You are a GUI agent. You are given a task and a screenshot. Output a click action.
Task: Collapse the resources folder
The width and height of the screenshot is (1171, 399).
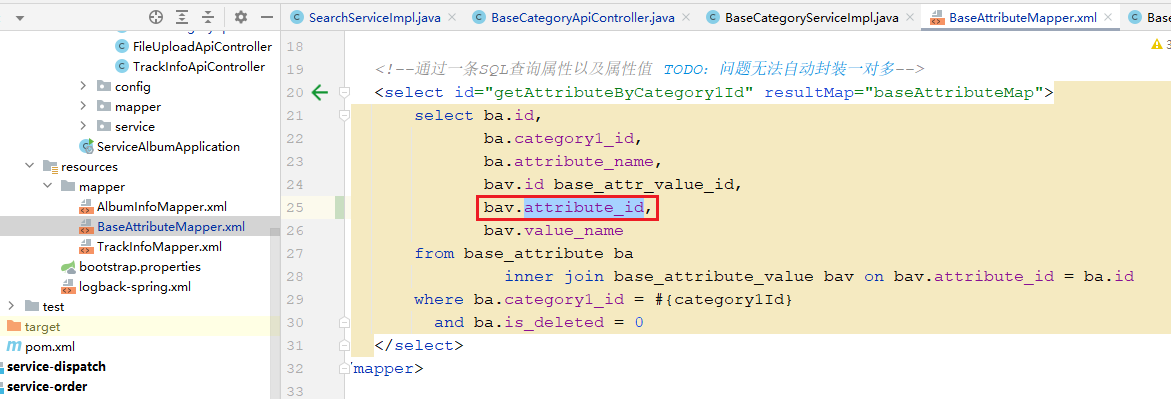[x=30, y=166]
